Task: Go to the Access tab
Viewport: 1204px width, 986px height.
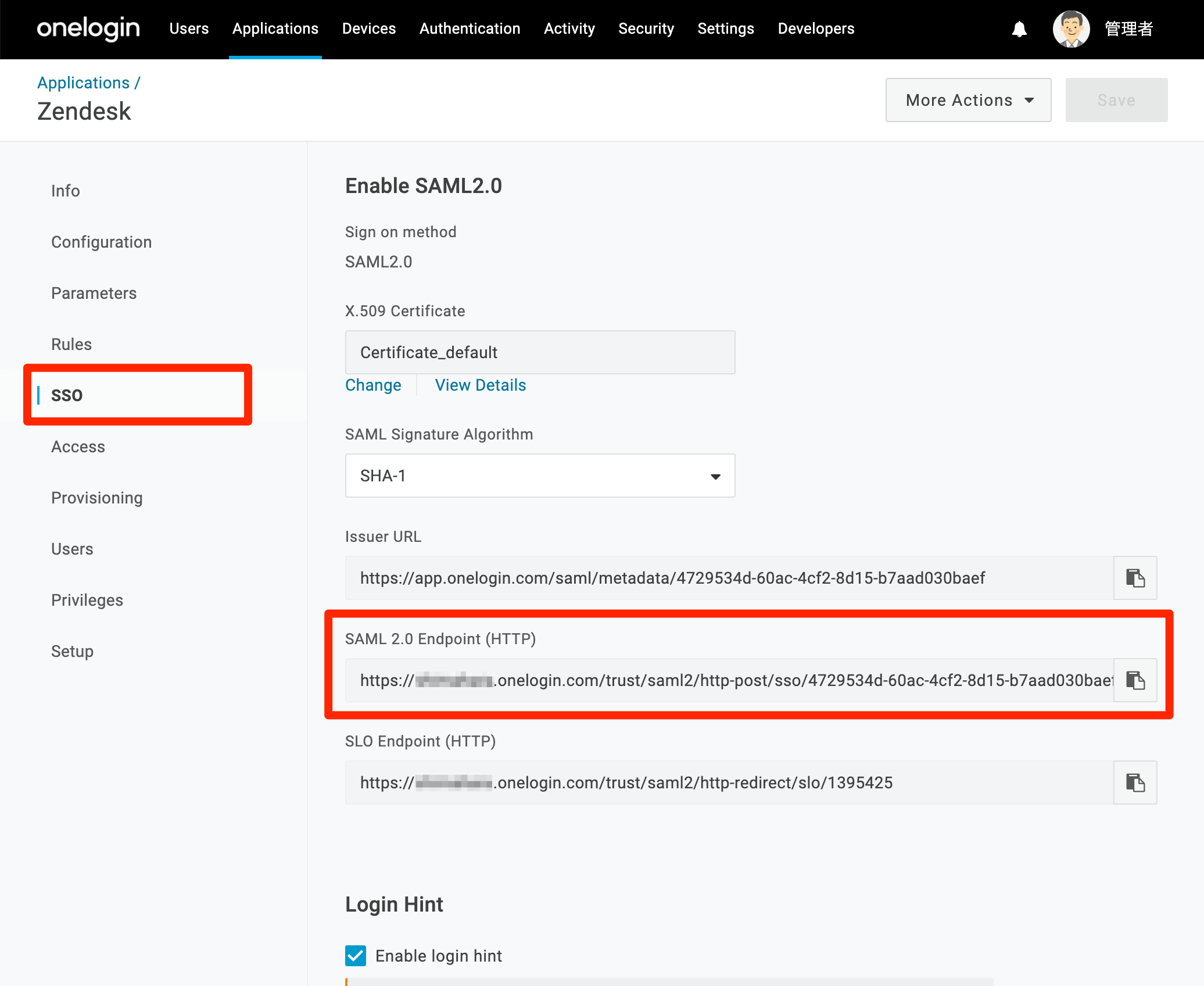Action: pos(78,446)
